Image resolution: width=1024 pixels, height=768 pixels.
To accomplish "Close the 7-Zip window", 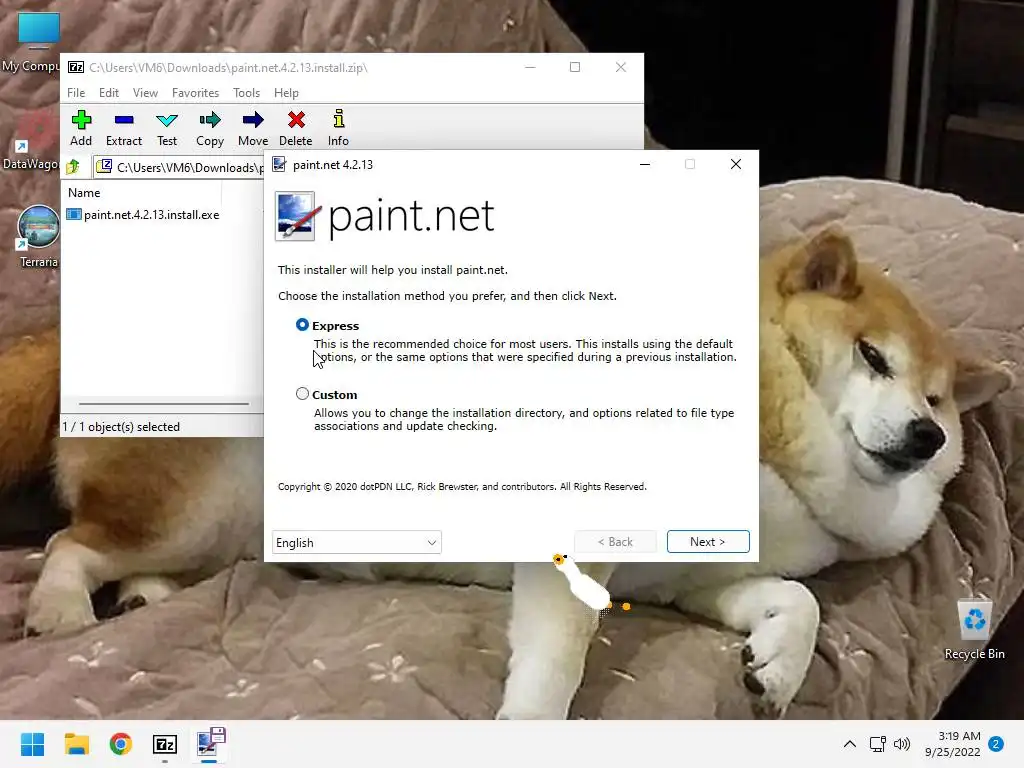I will point(620,67).
